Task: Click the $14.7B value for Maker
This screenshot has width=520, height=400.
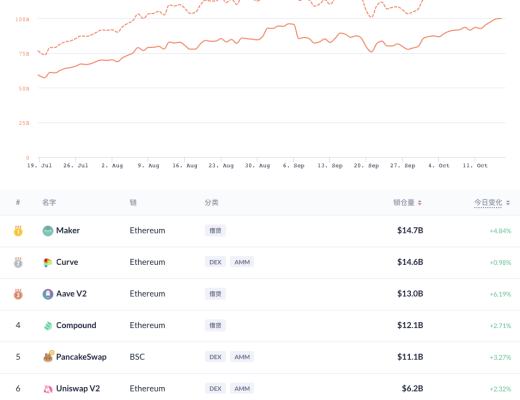Action: (410, 230)
